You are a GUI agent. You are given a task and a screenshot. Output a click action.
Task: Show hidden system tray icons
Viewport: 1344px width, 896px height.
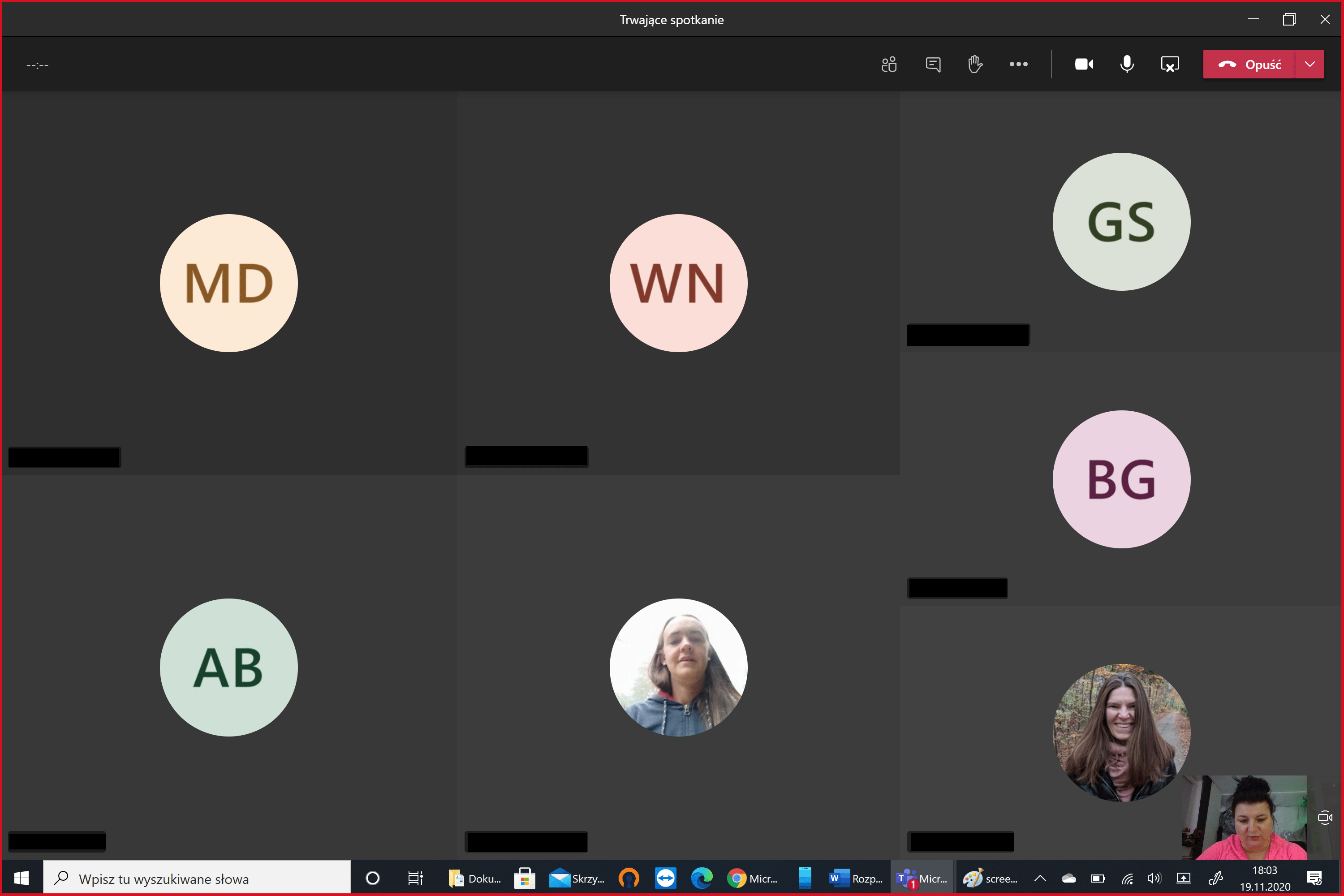[x=1040, y=878]
